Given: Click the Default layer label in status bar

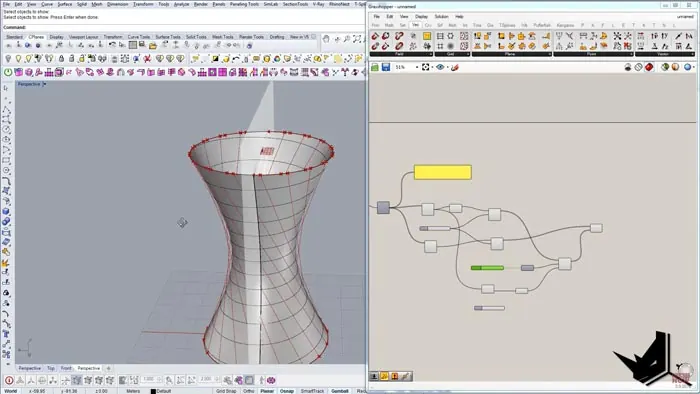Looking at the screenshot, I should (164, 391).
